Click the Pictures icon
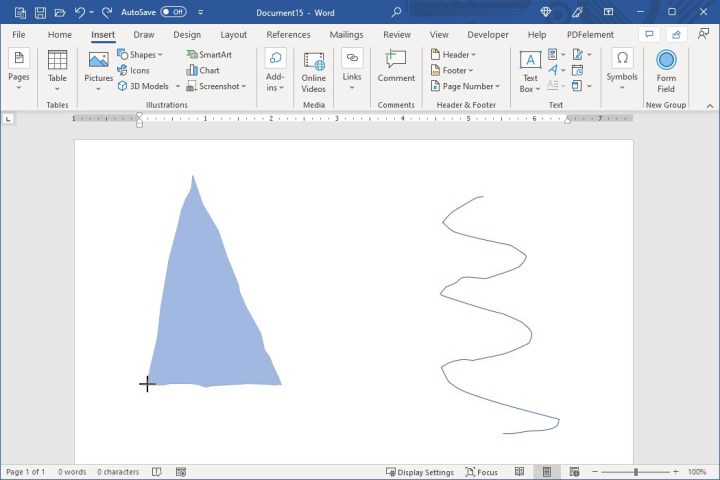The width and height of the screenshot is (720, 480). 98,66
